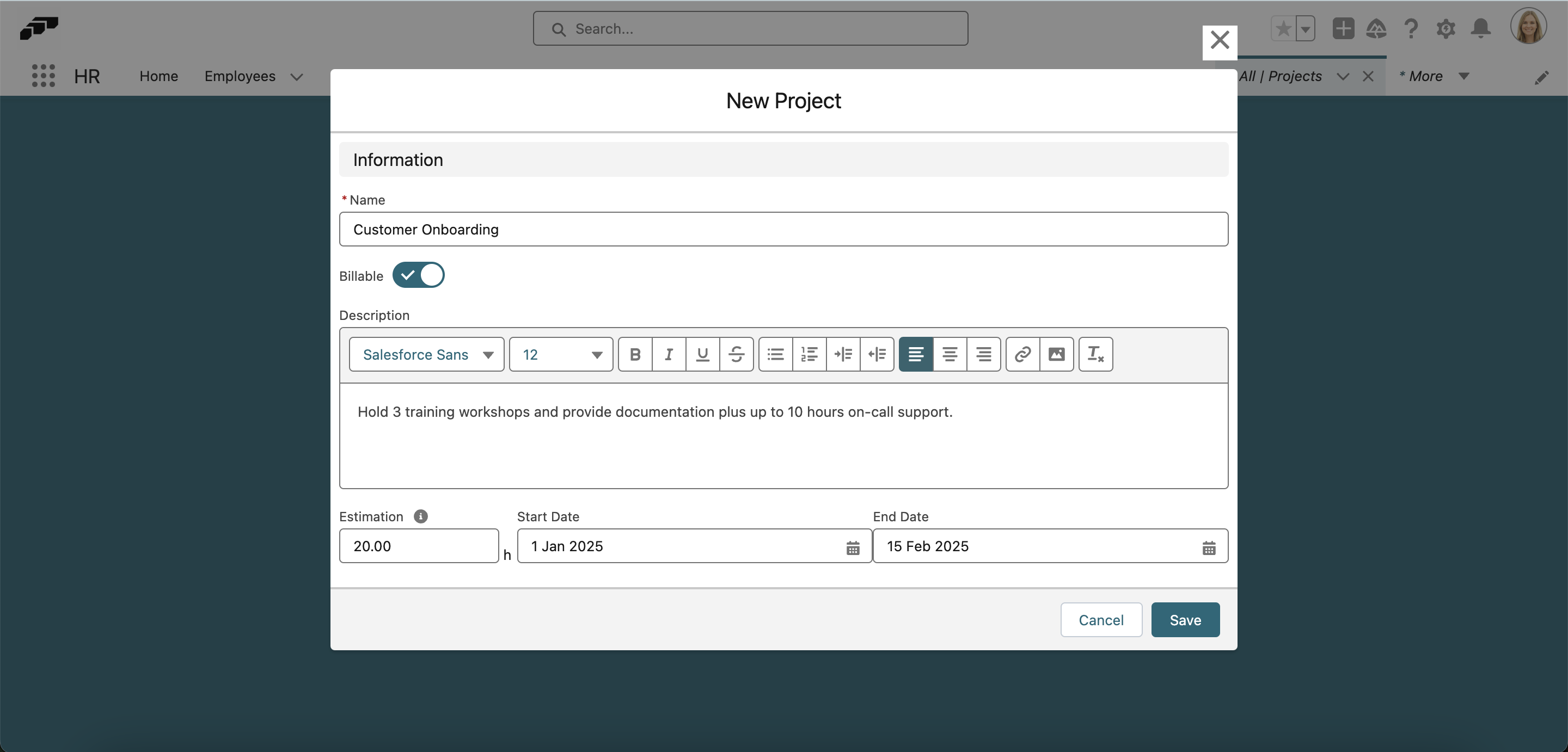Click the Estimation hours input field

pos(419,546)
